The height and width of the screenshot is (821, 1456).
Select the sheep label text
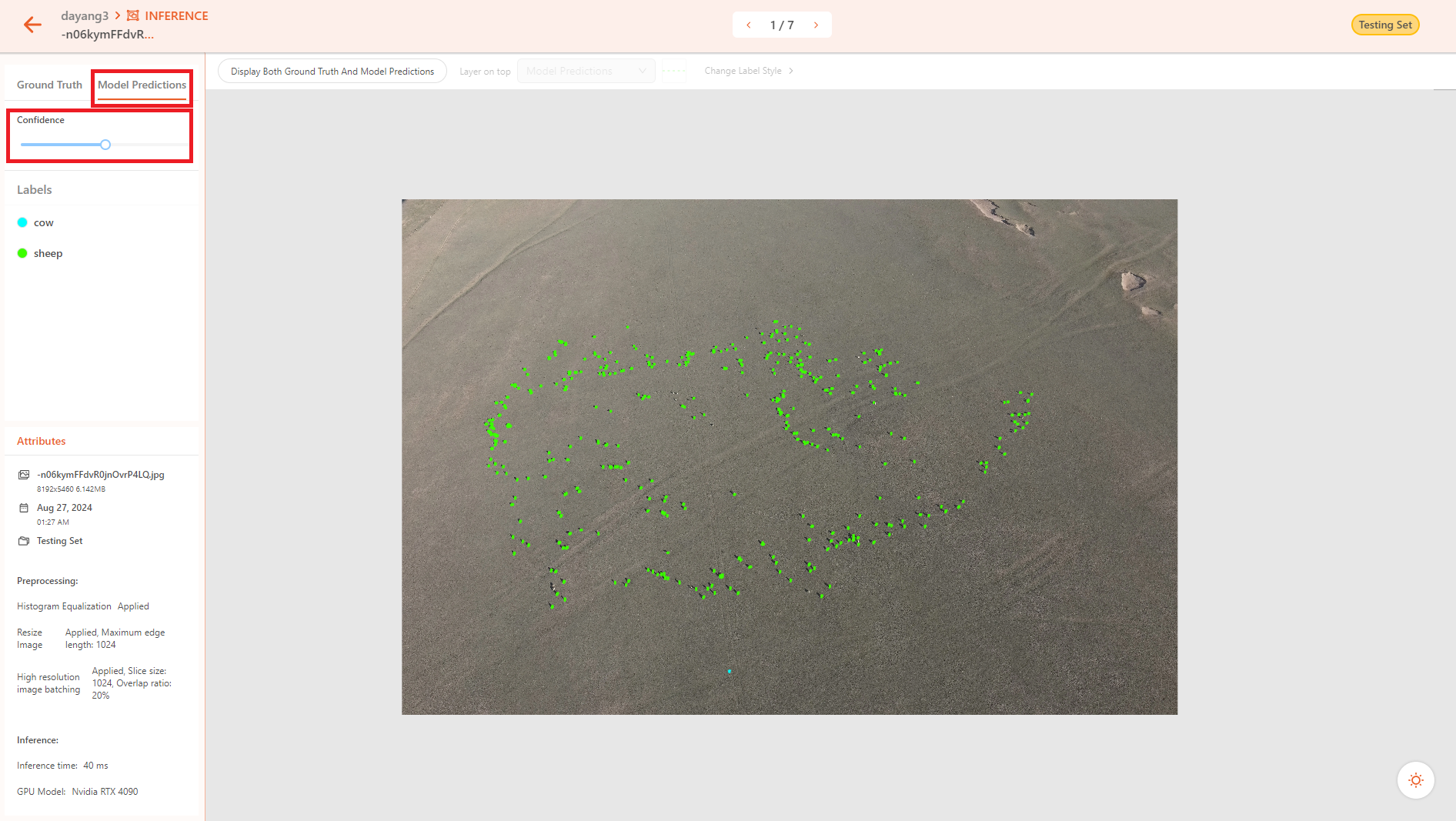click(48, 253)
